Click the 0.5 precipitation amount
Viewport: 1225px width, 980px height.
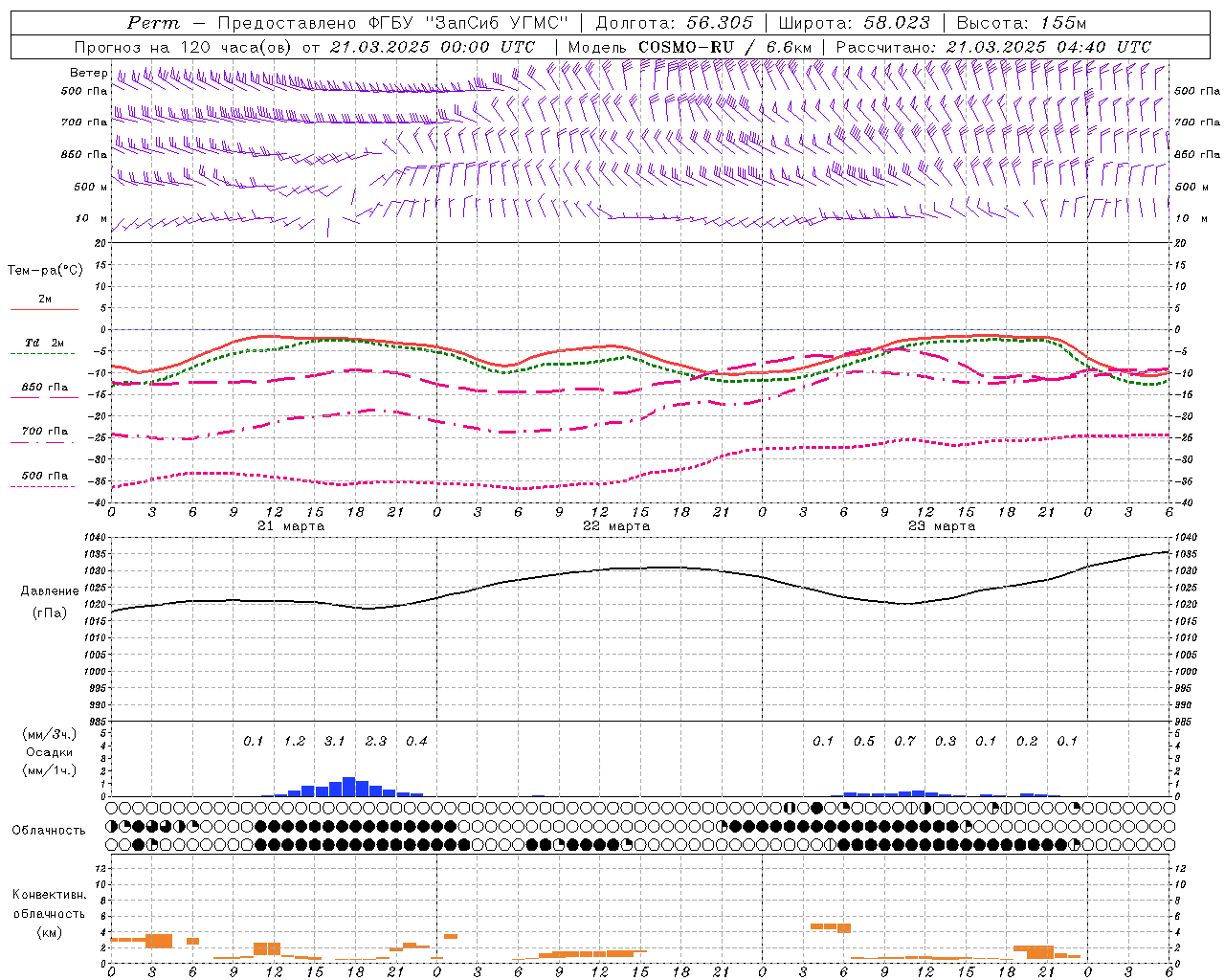click(864, 742)
